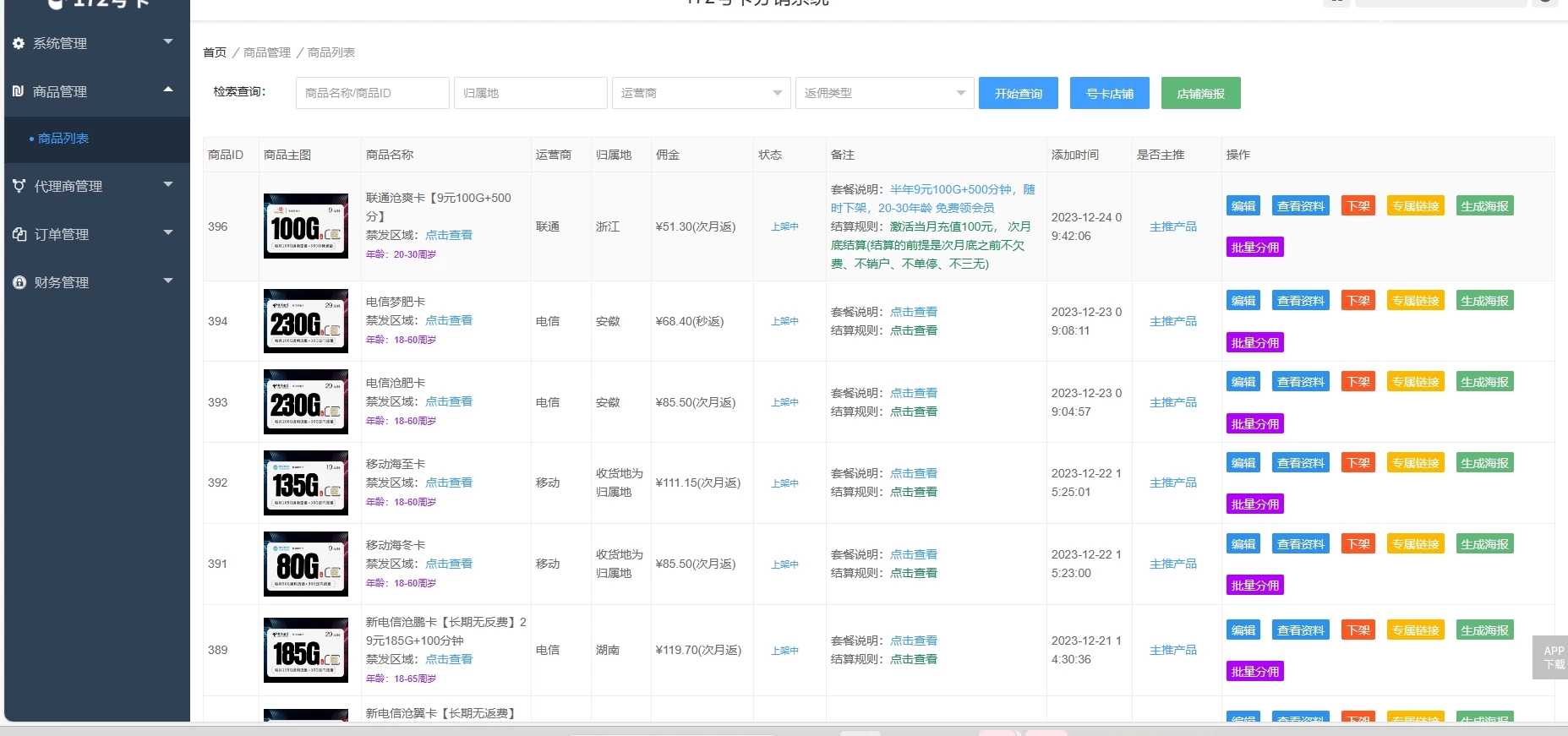Click 批量分佣 for product 394
The image size is (1568, 736).
click(x=1255, y=343)
